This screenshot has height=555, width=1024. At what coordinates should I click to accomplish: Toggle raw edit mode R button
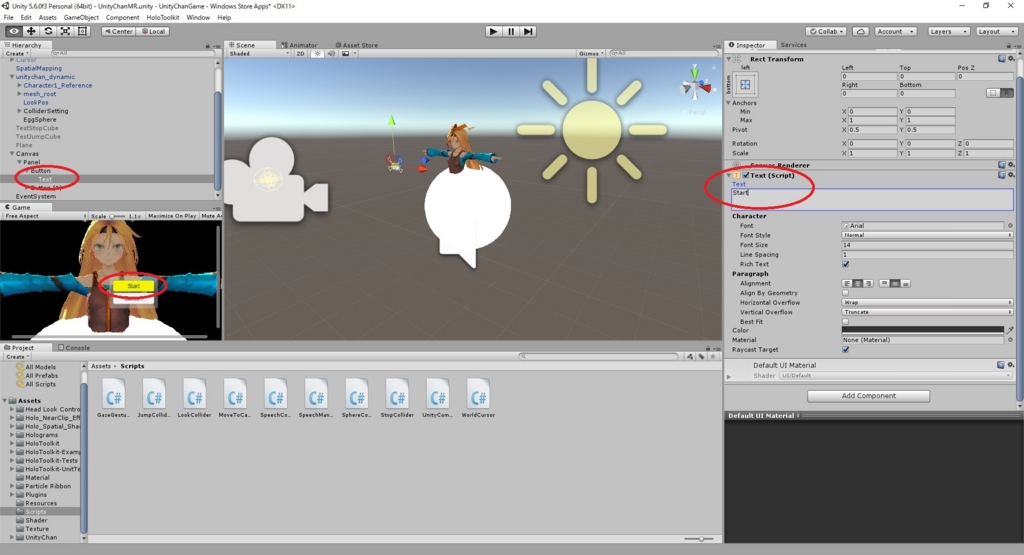[x=1008, y=93]
